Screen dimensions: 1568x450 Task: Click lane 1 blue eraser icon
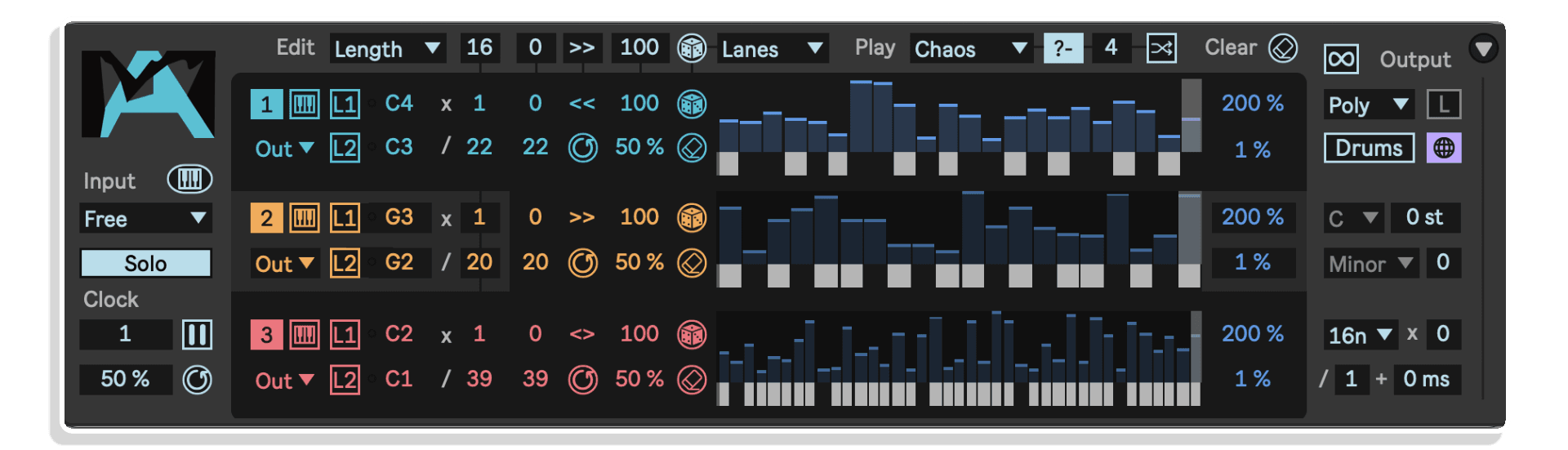point(692,149)
